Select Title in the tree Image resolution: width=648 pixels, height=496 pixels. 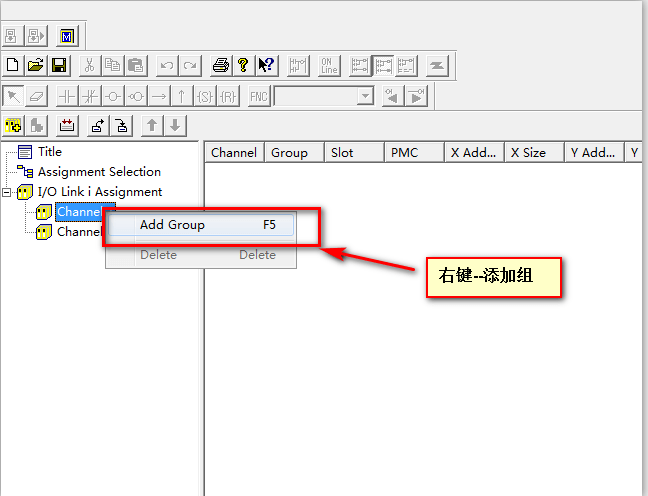pos(49,152)
